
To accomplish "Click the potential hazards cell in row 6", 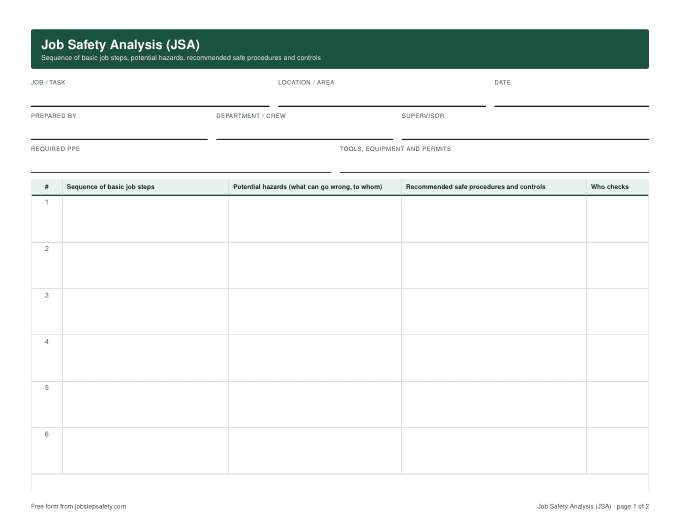I will tap(315, 451).
